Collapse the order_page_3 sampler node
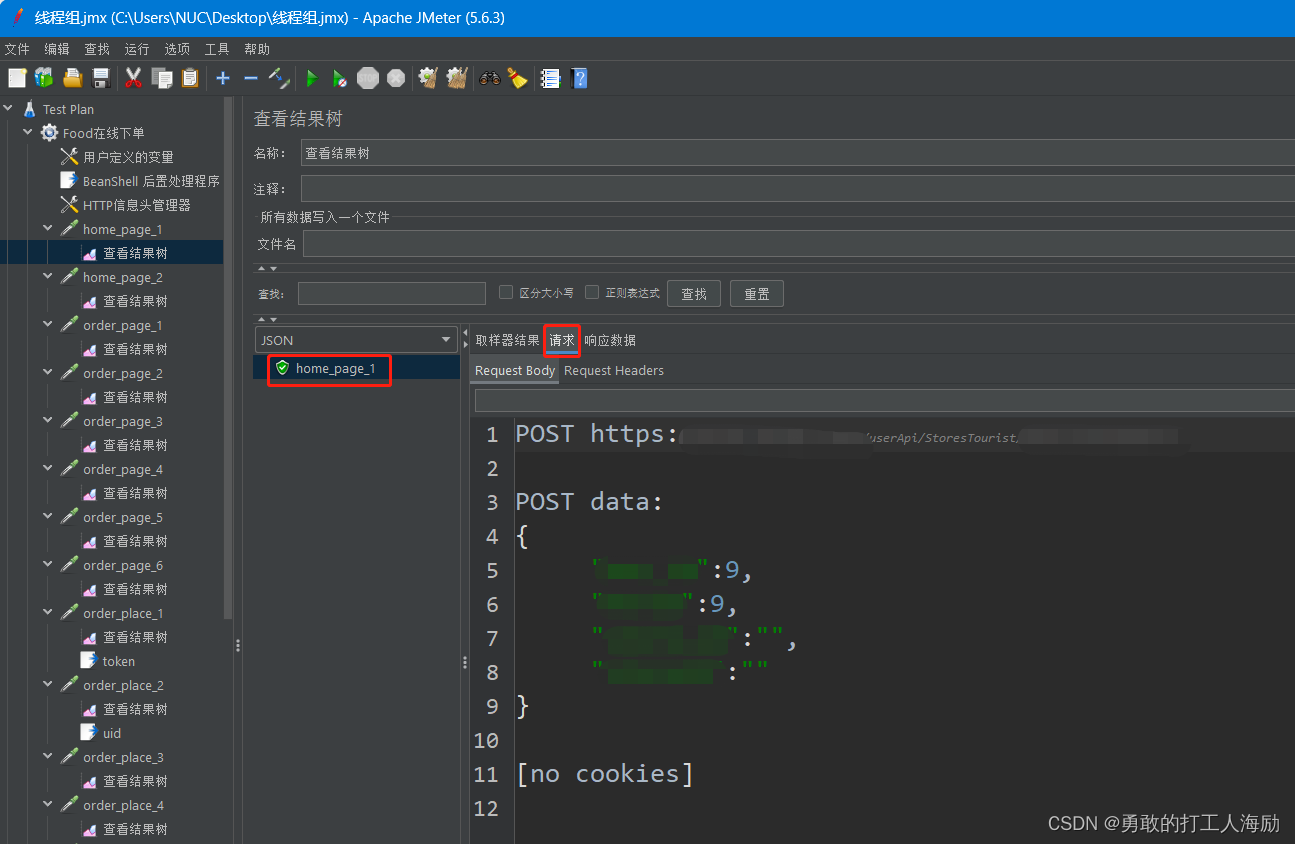The width and height of the screenshot is (1295, 844). 48,421
